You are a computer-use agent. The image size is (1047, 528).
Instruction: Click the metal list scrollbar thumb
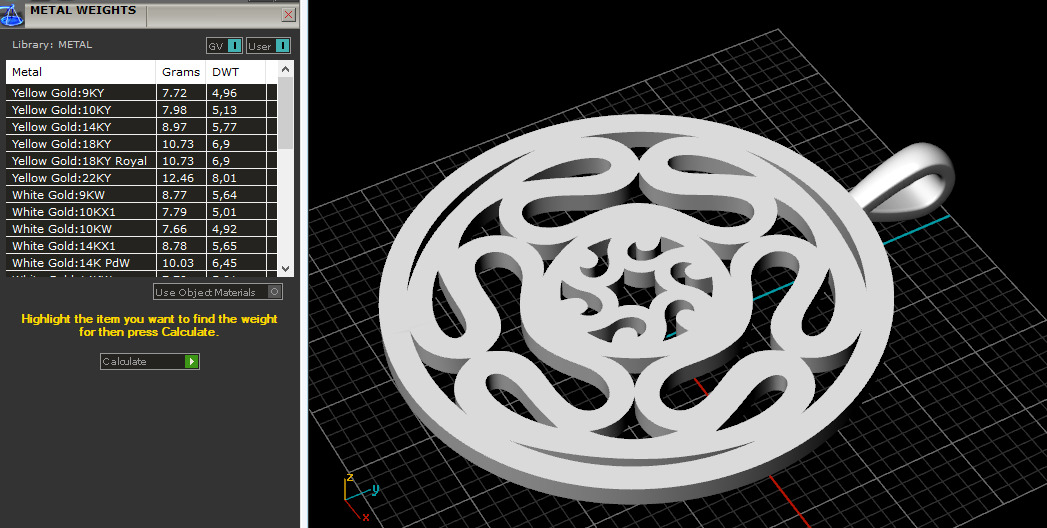(285, 112)
